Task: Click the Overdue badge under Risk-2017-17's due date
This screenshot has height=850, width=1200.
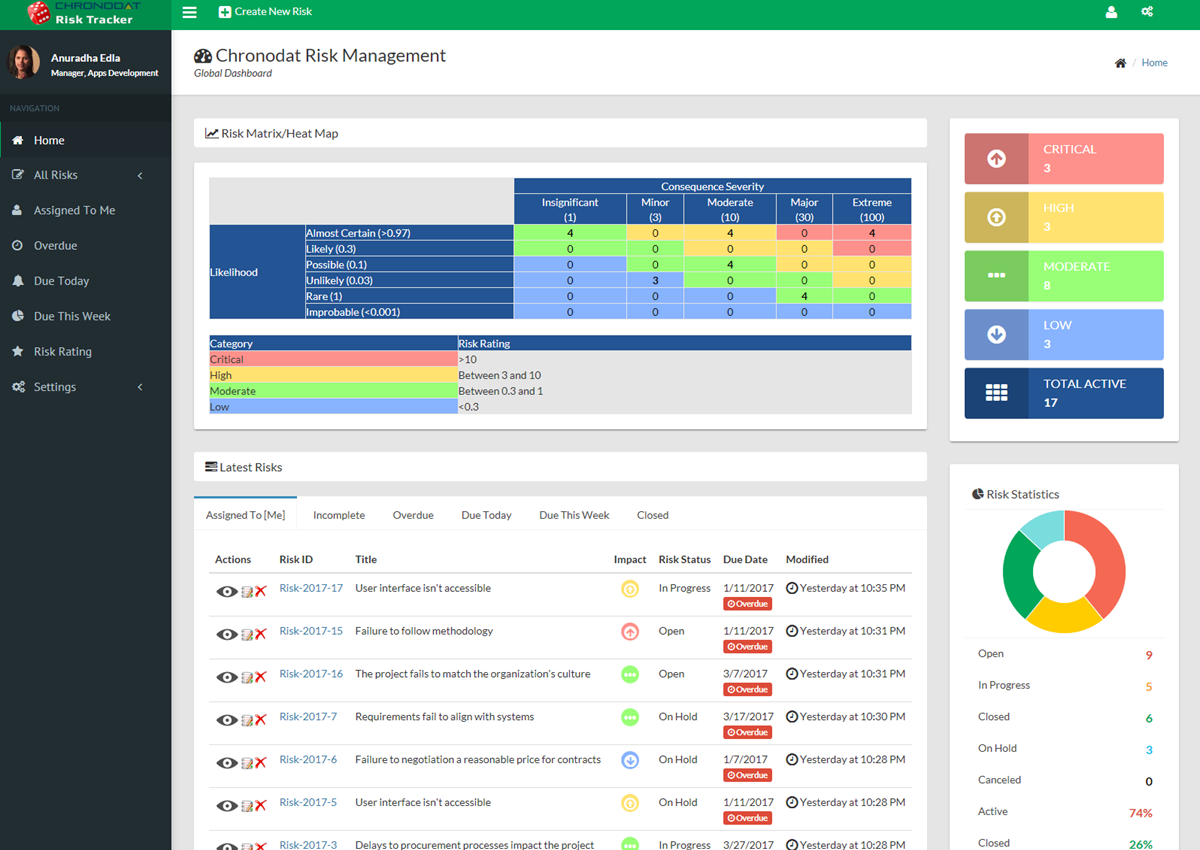Action: (x=748, y=604)
